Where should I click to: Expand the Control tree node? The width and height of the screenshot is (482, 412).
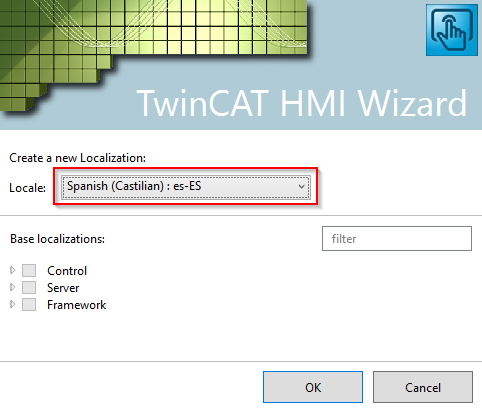[x=13, y=270]
